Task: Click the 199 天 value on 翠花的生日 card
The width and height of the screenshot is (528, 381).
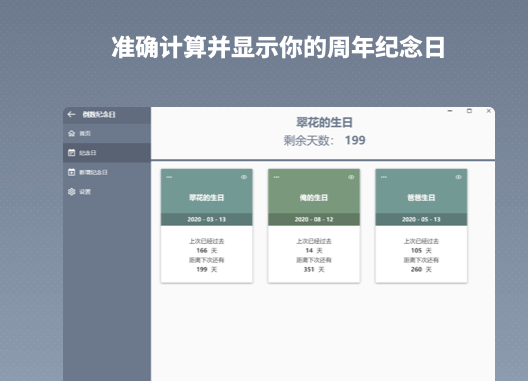Action: 206,269
